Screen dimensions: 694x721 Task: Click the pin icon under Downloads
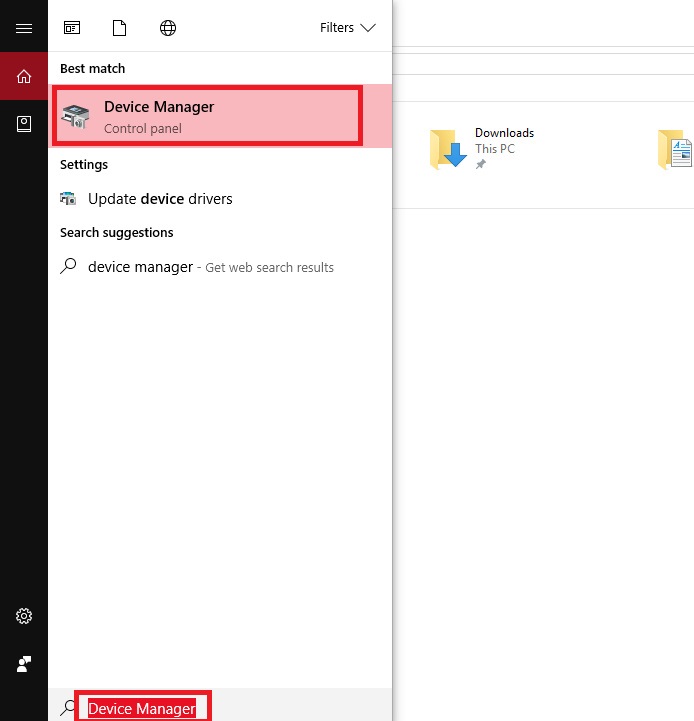(481, 164)
